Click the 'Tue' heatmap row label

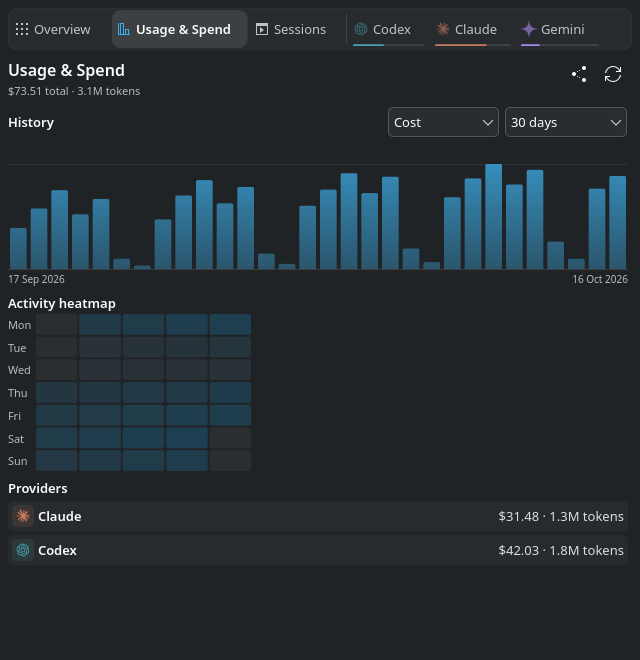pos(17,348)
